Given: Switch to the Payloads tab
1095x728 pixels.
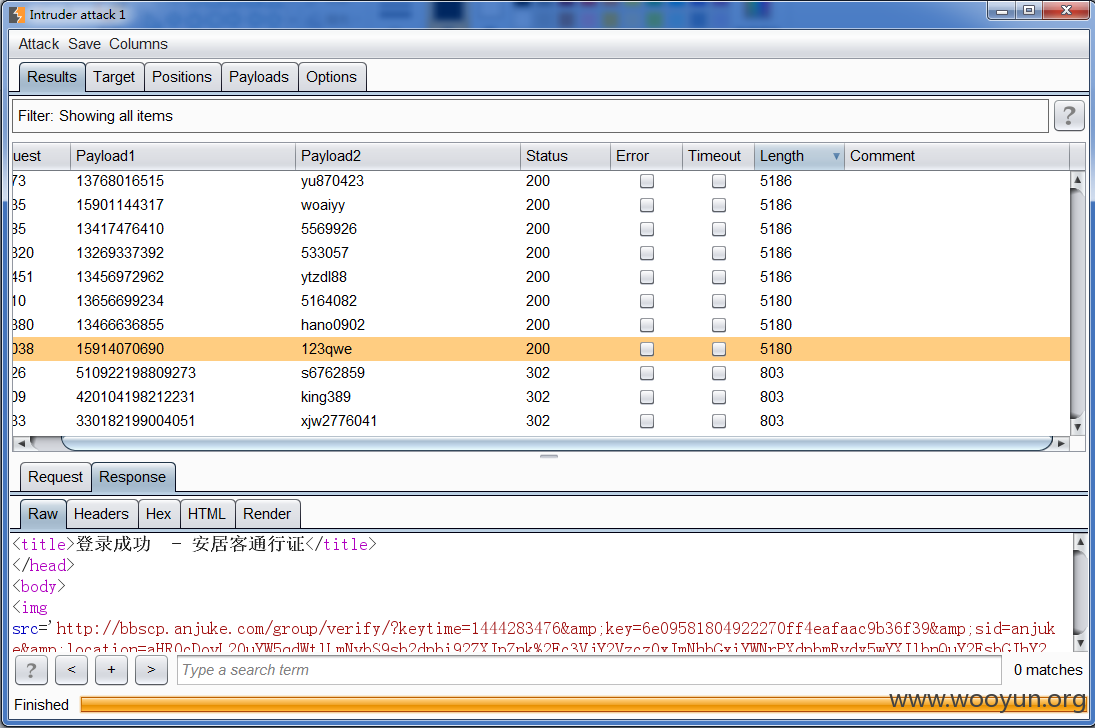Looking at the screenshot, I should [258, 77].
